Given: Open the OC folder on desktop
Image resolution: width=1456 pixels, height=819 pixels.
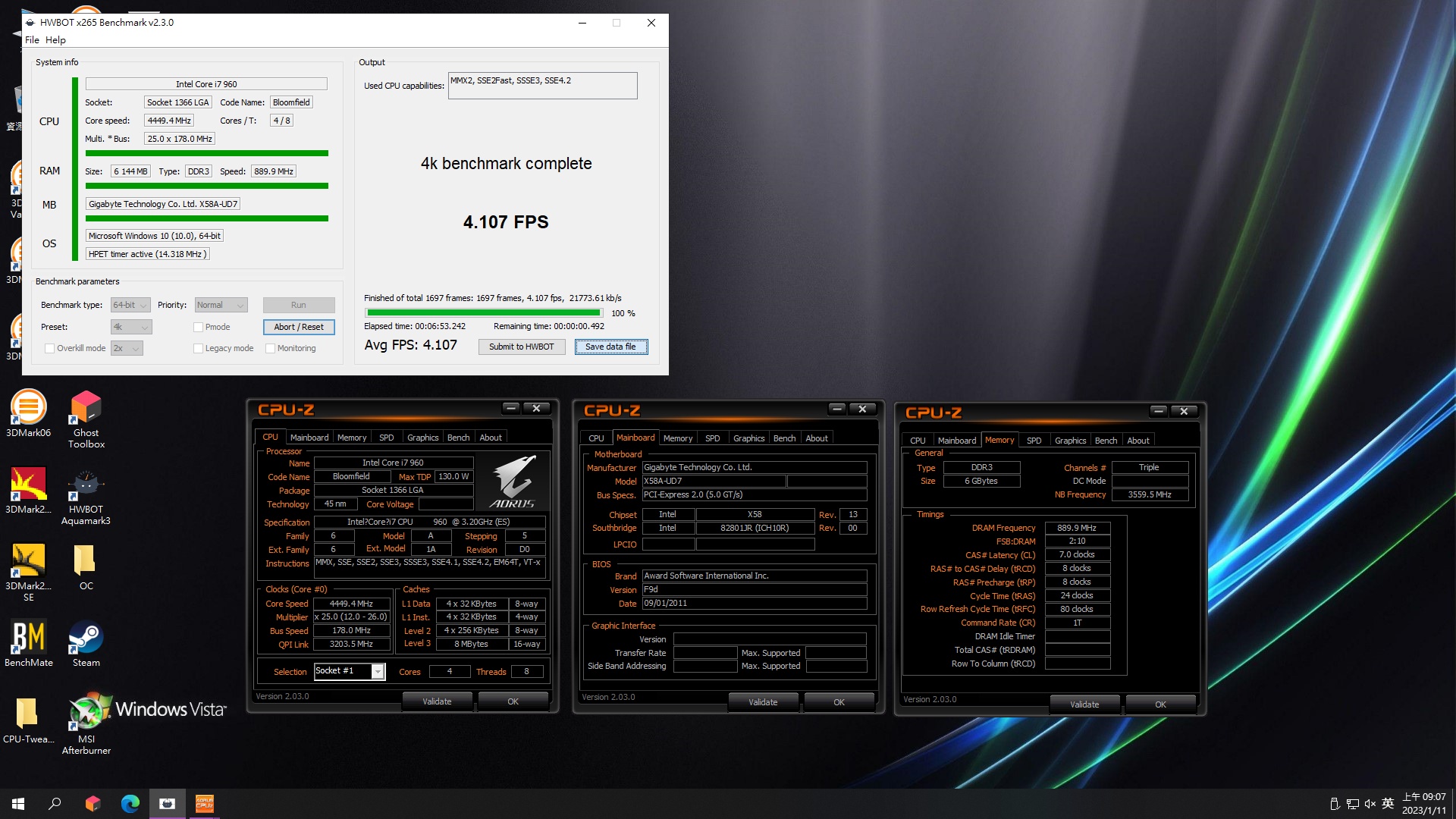Looking at the screenshot, I should (86, 567).
